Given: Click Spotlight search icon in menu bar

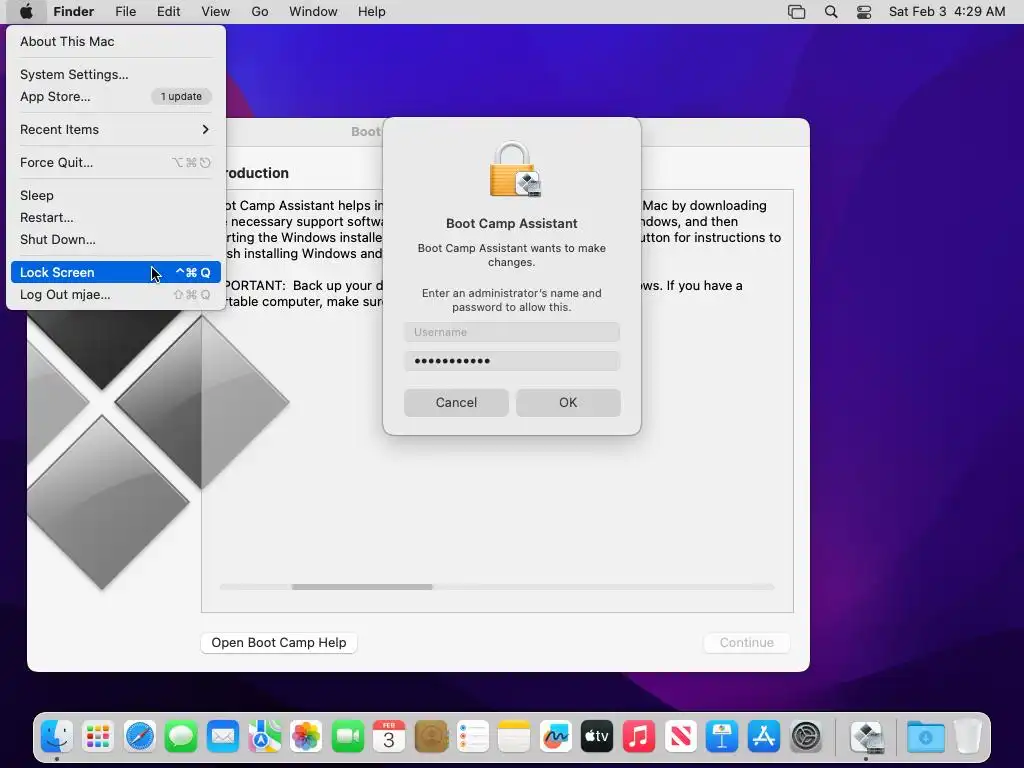Looking at the screenshot, I should pos(831,12).
